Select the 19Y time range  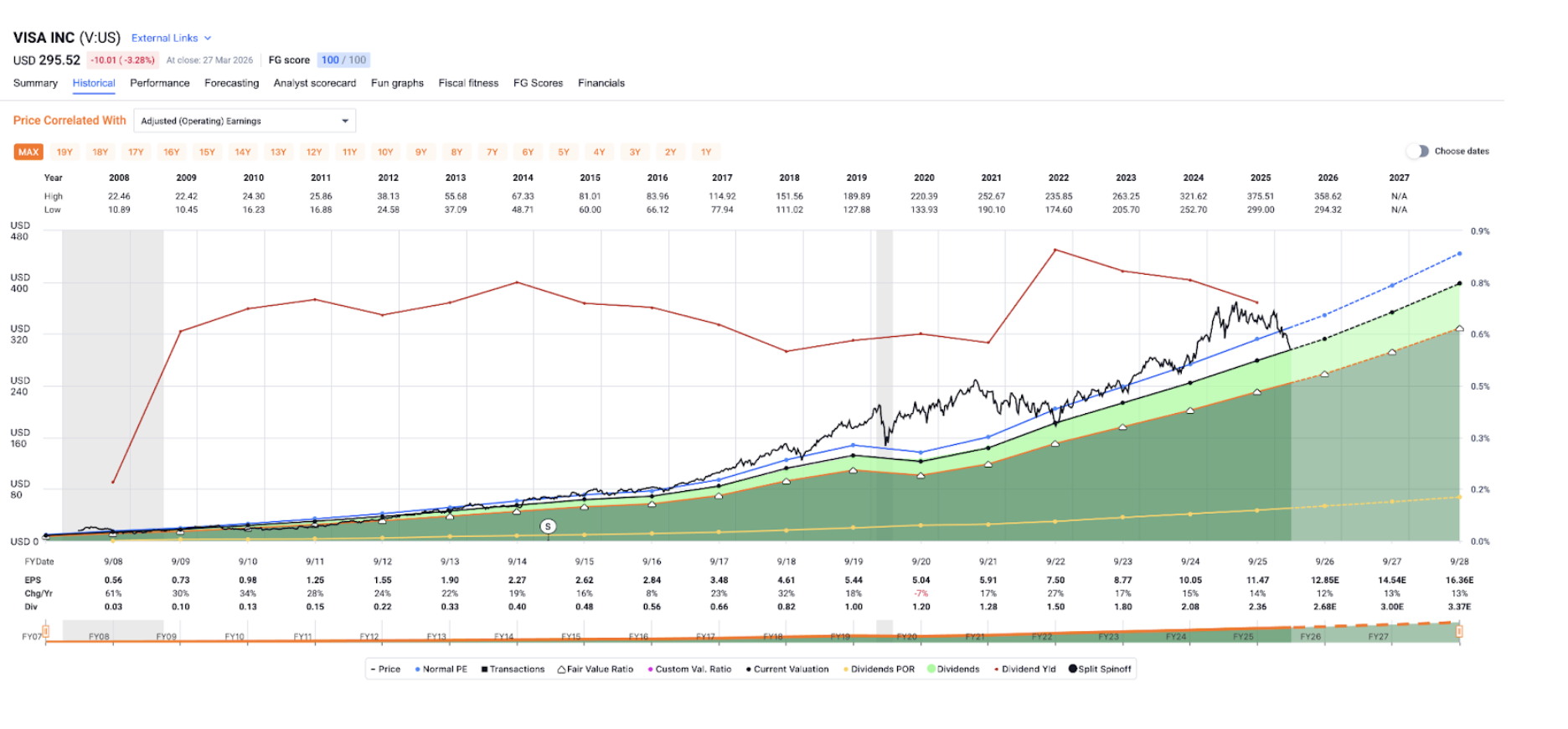point(64,152)
